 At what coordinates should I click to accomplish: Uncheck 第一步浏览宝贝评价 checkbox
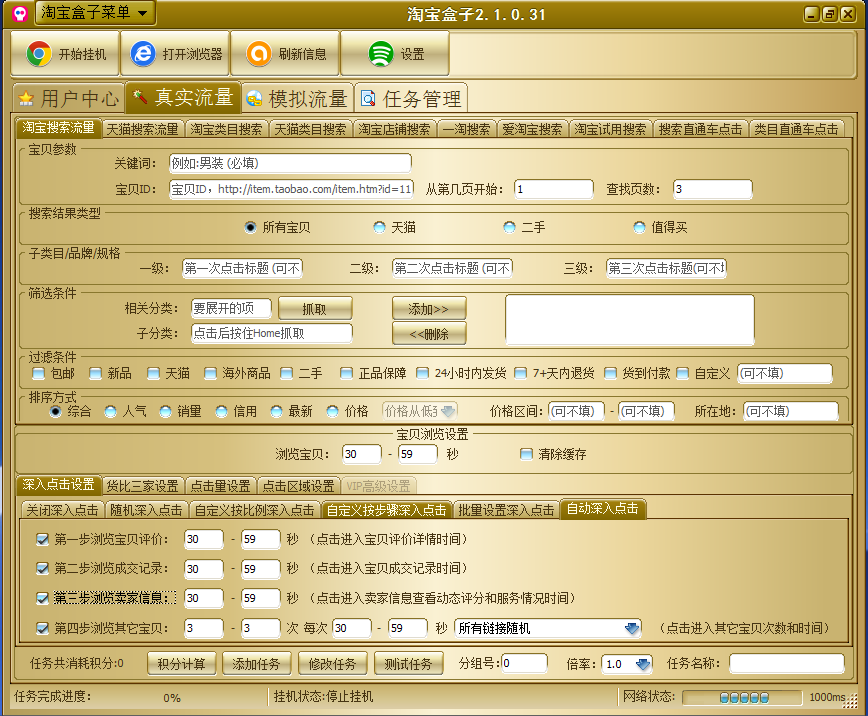[42, 539]
